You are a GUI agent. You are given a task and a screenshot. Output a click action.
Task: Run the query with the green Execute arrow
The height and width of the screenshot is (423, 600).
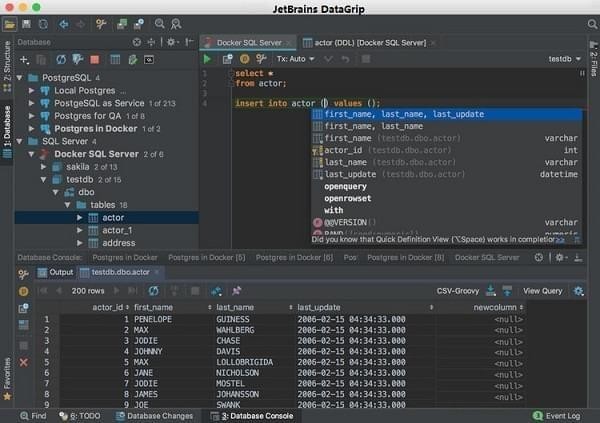pos(208,59)
